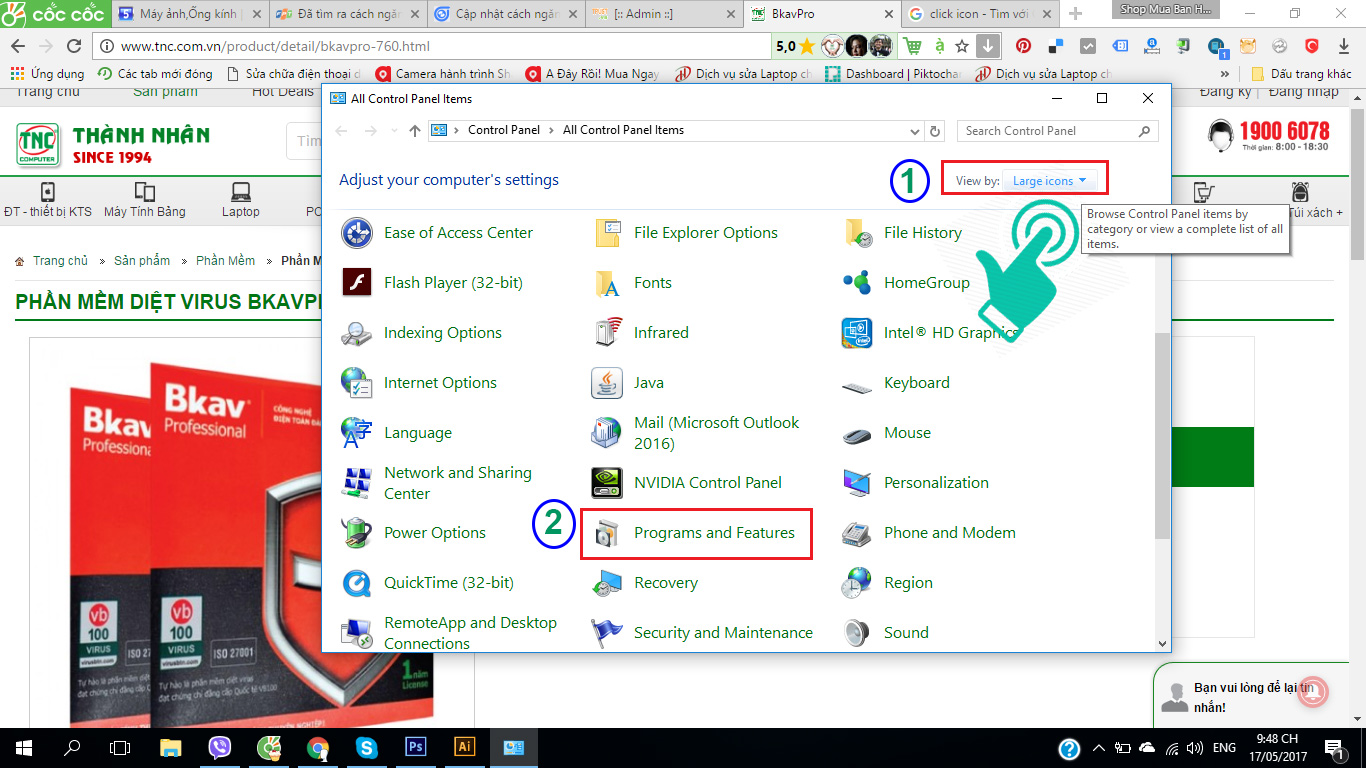Reload the page in the browser

click(x=74, y=46)
